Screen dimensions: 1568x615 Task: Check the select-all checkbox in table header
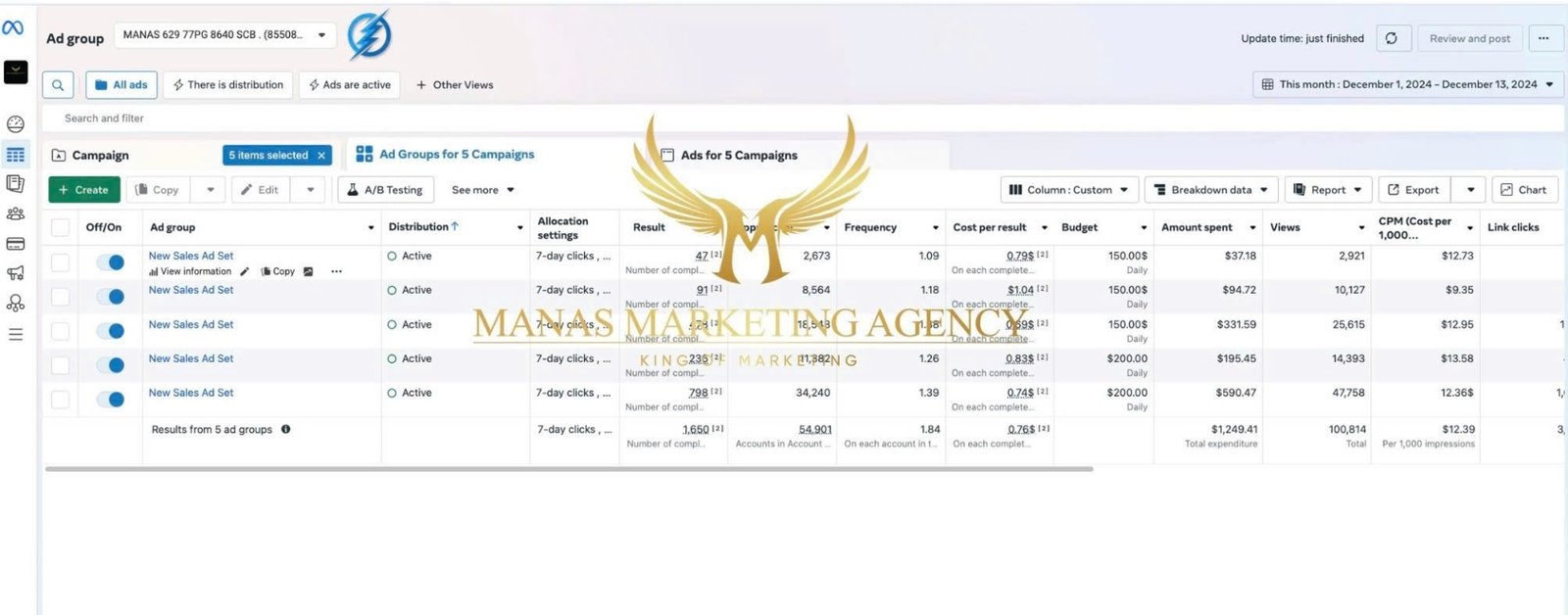61,227
